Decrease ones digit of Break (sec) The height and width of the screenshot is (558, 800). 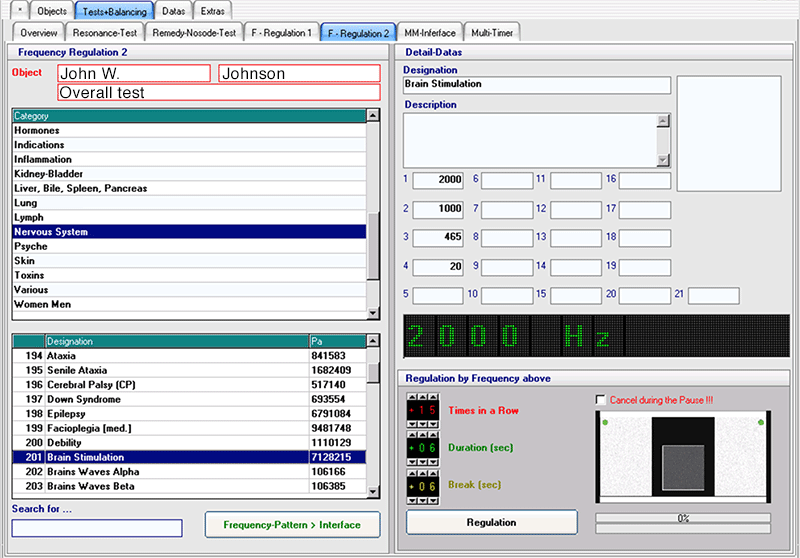pyautogui.click(x=433, y=500)
